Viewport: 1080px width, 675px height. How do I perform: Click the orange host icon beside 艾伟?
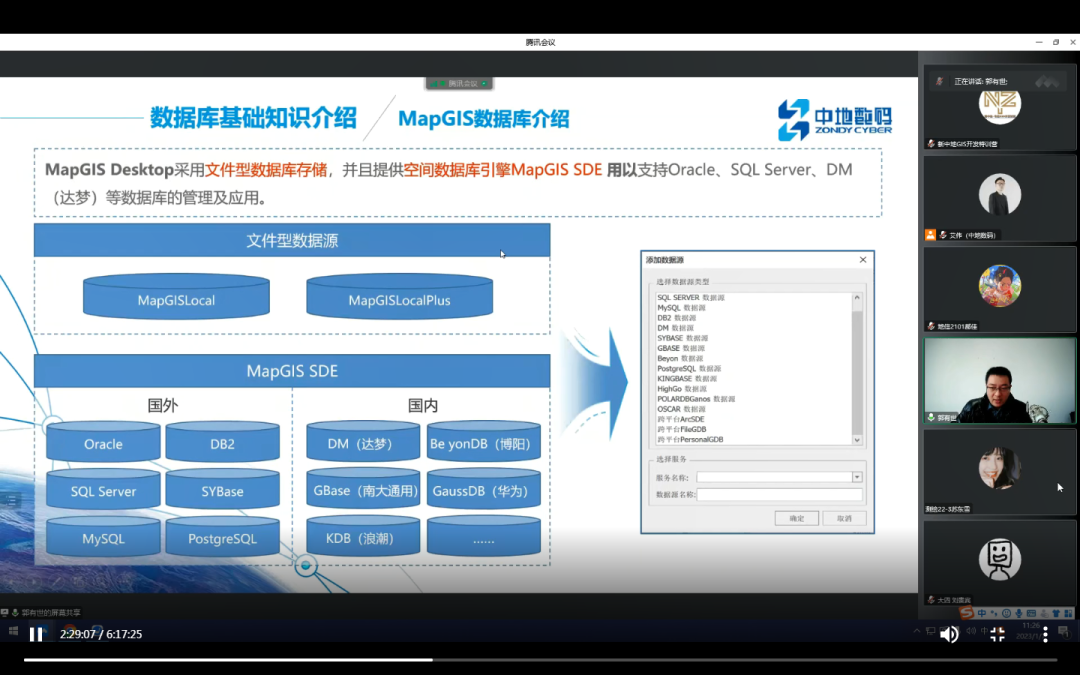(x=930, y=235)
